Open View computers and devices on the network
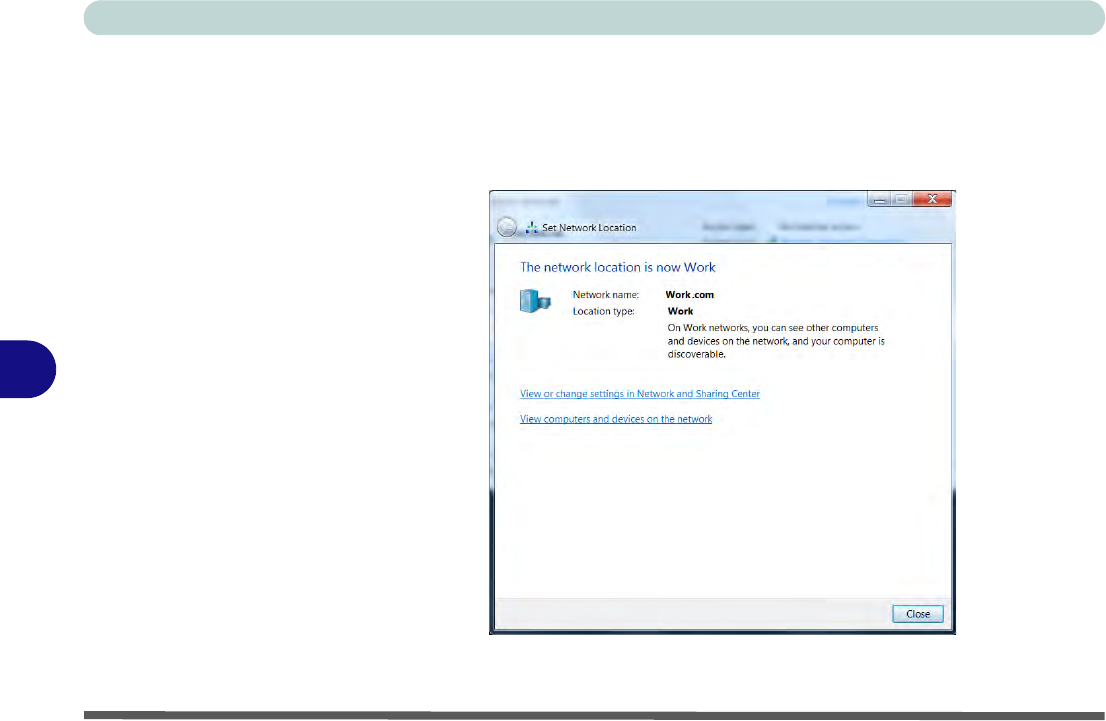Image resolution: width=1106 pixels, height=721 pixels. pos(616,419)
